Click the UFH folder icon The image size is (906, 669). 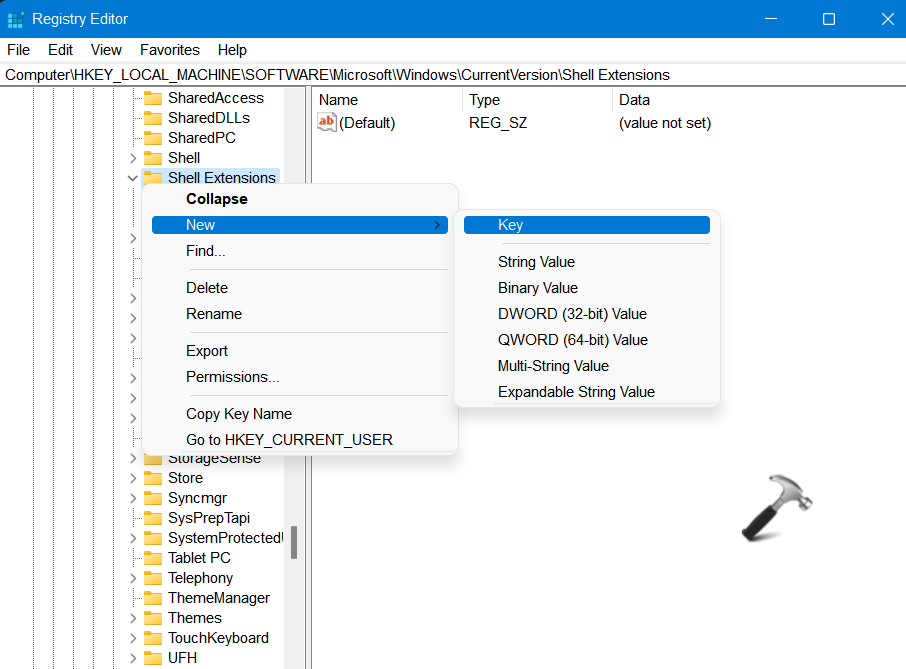pos(152,658)
